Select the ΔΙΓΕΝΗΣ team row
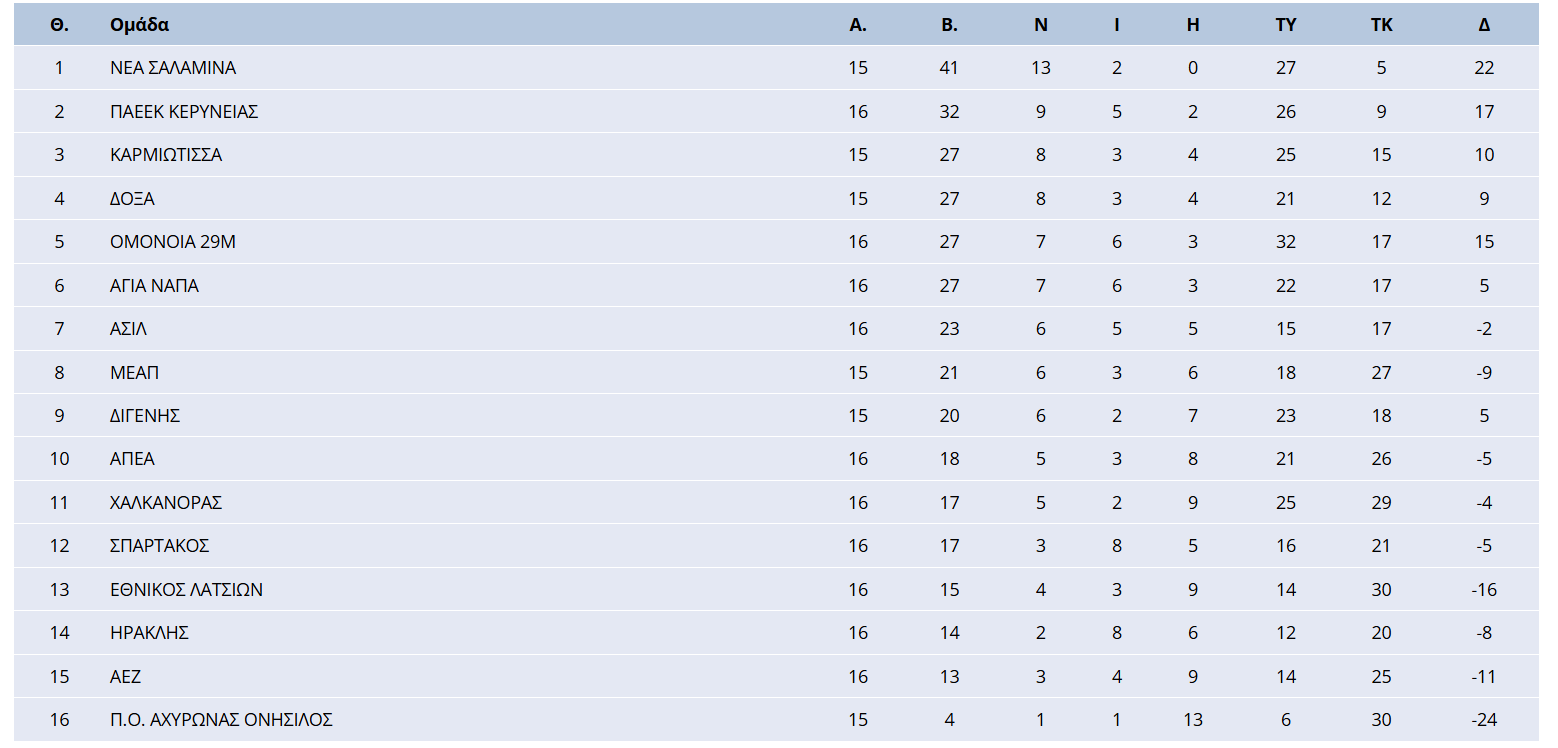1558x748 pixels. click(145, 416)
